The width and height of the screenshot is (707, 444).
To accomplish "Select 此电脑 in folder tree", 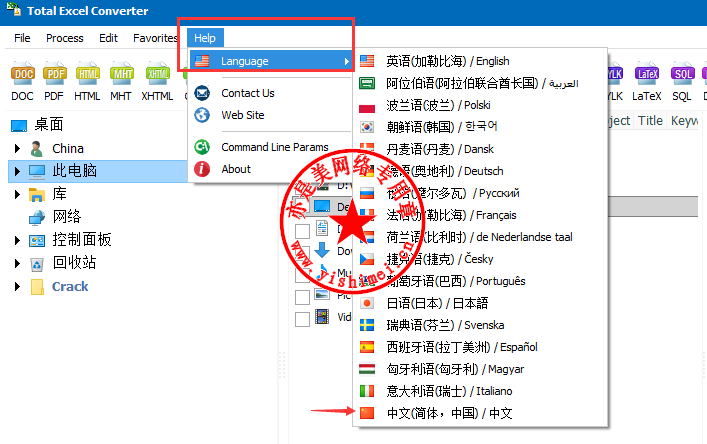I will tap(74, 171).
